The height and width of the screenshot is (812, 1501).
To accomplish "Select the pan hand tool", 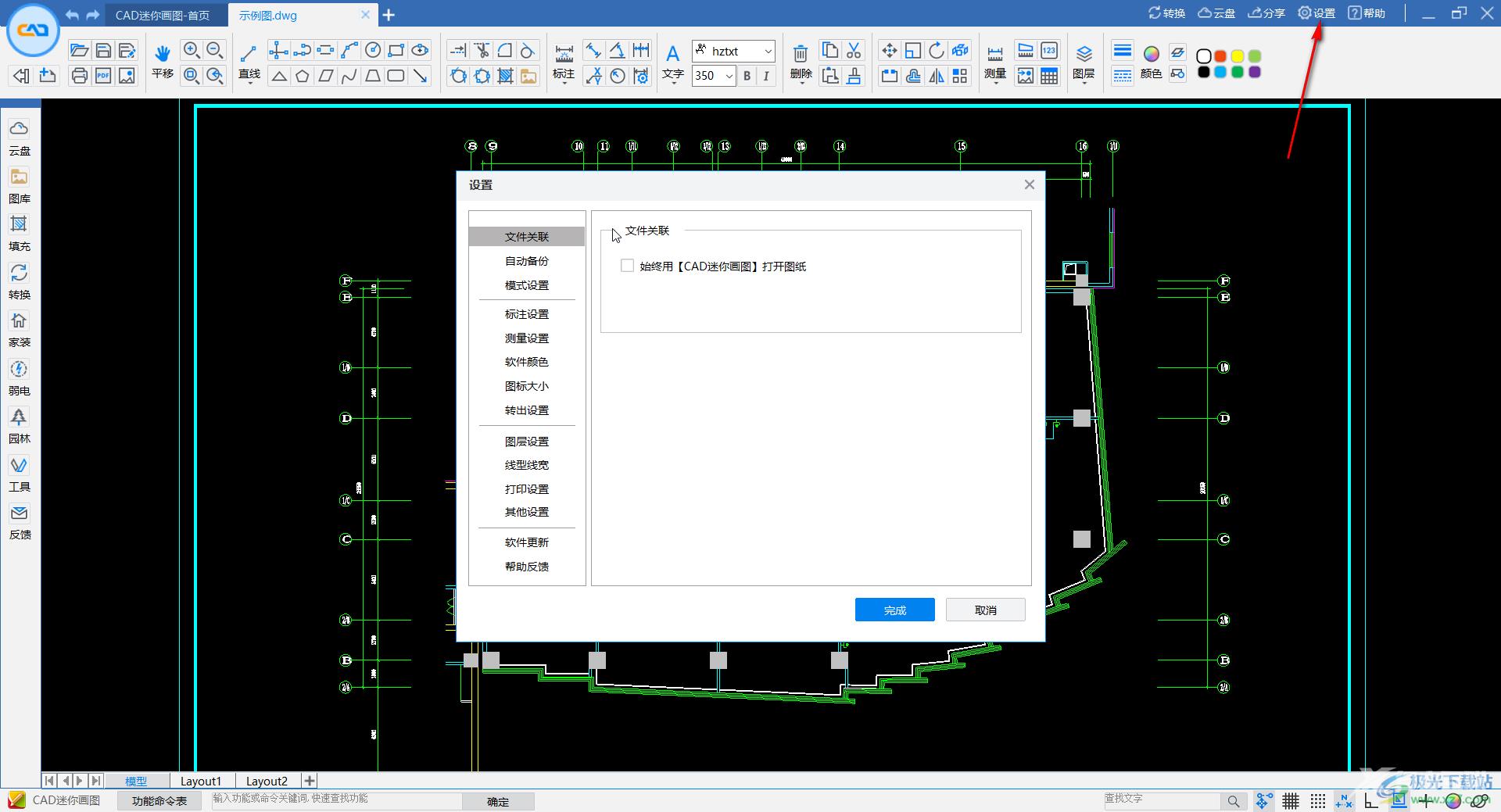I will [162, 53].
